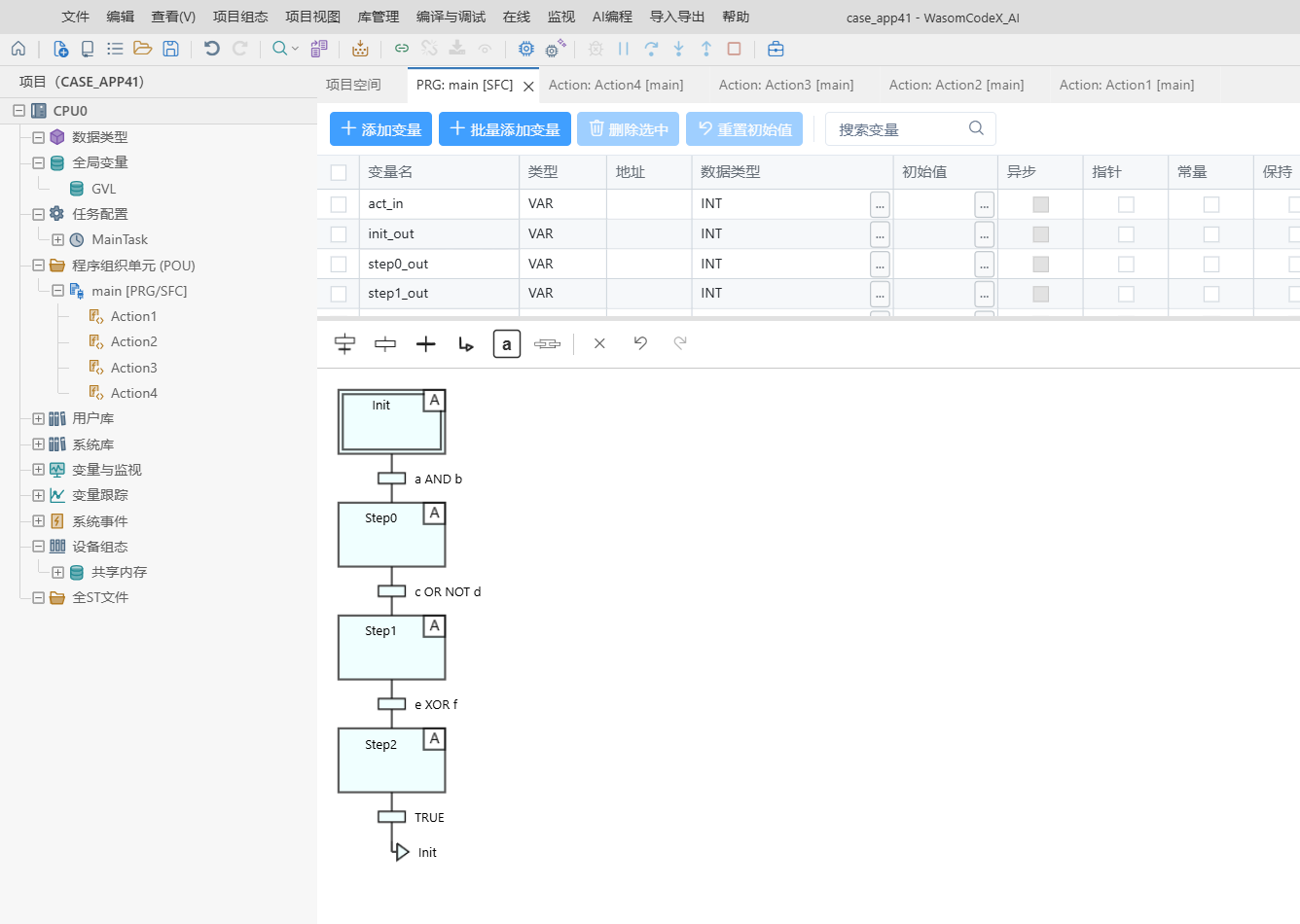Click the 添加变量 button
Screen dimensions: 1300x924
(x=381, y=129)
